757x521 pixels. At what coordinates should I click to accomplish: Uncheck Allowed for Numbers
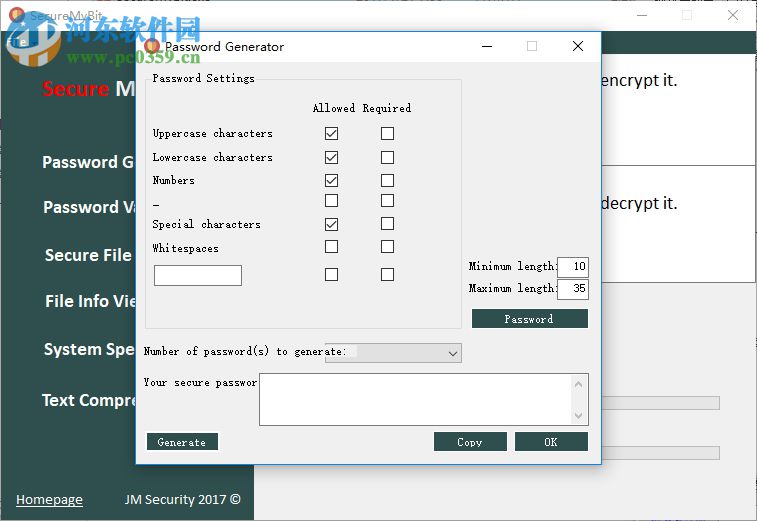pyautogui.click(x=331, y=181)
